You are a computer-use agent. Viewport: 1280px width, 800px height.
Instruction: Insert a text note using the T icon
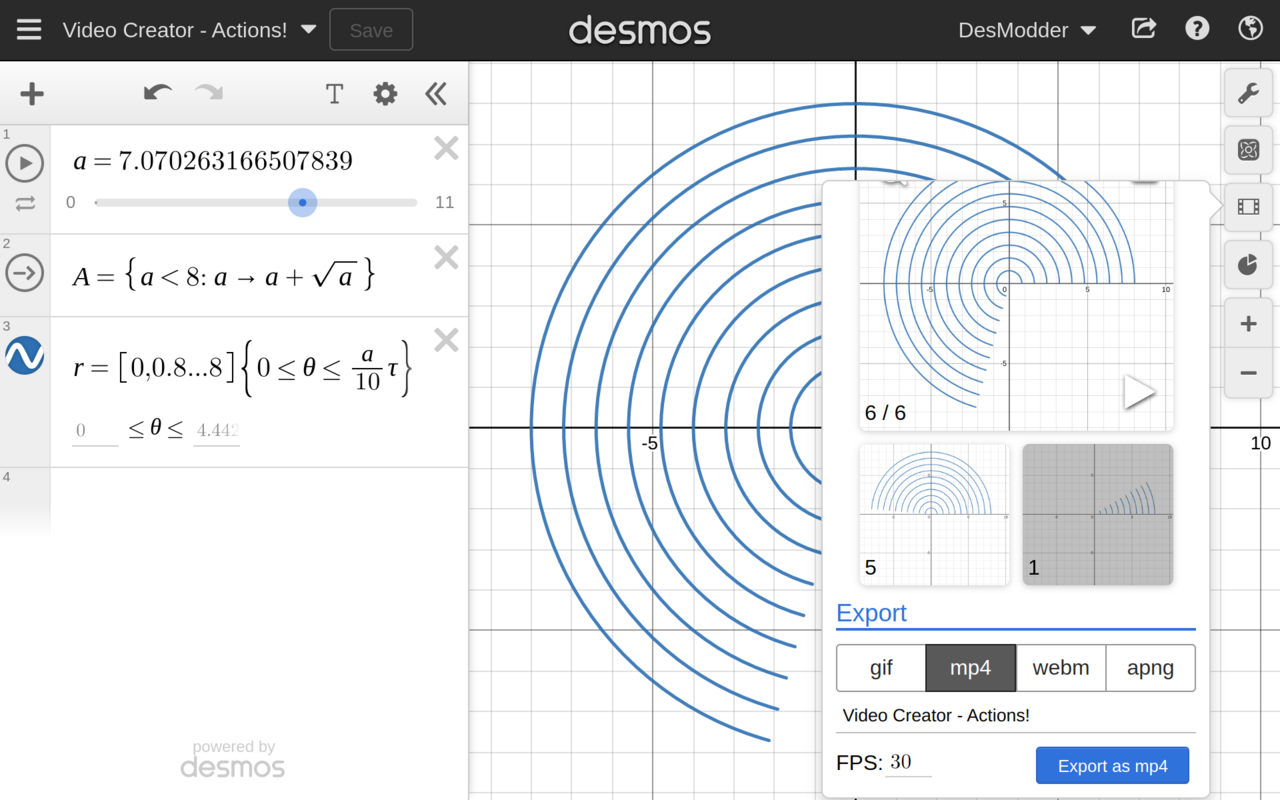point(334,93)
